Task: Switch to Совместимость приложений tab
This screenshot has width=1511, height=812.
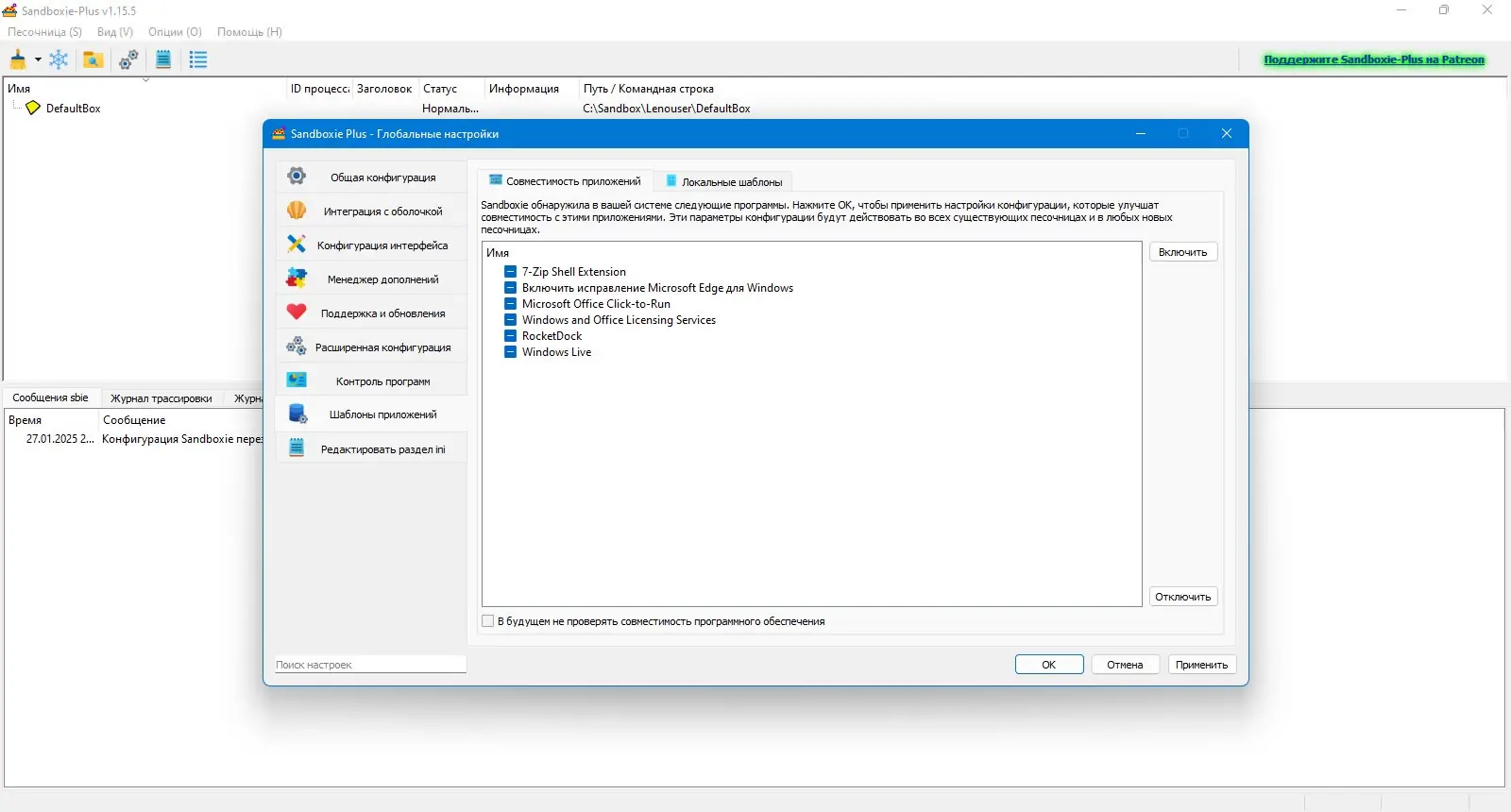Action: pyautogui.click(x=565, y=181)
